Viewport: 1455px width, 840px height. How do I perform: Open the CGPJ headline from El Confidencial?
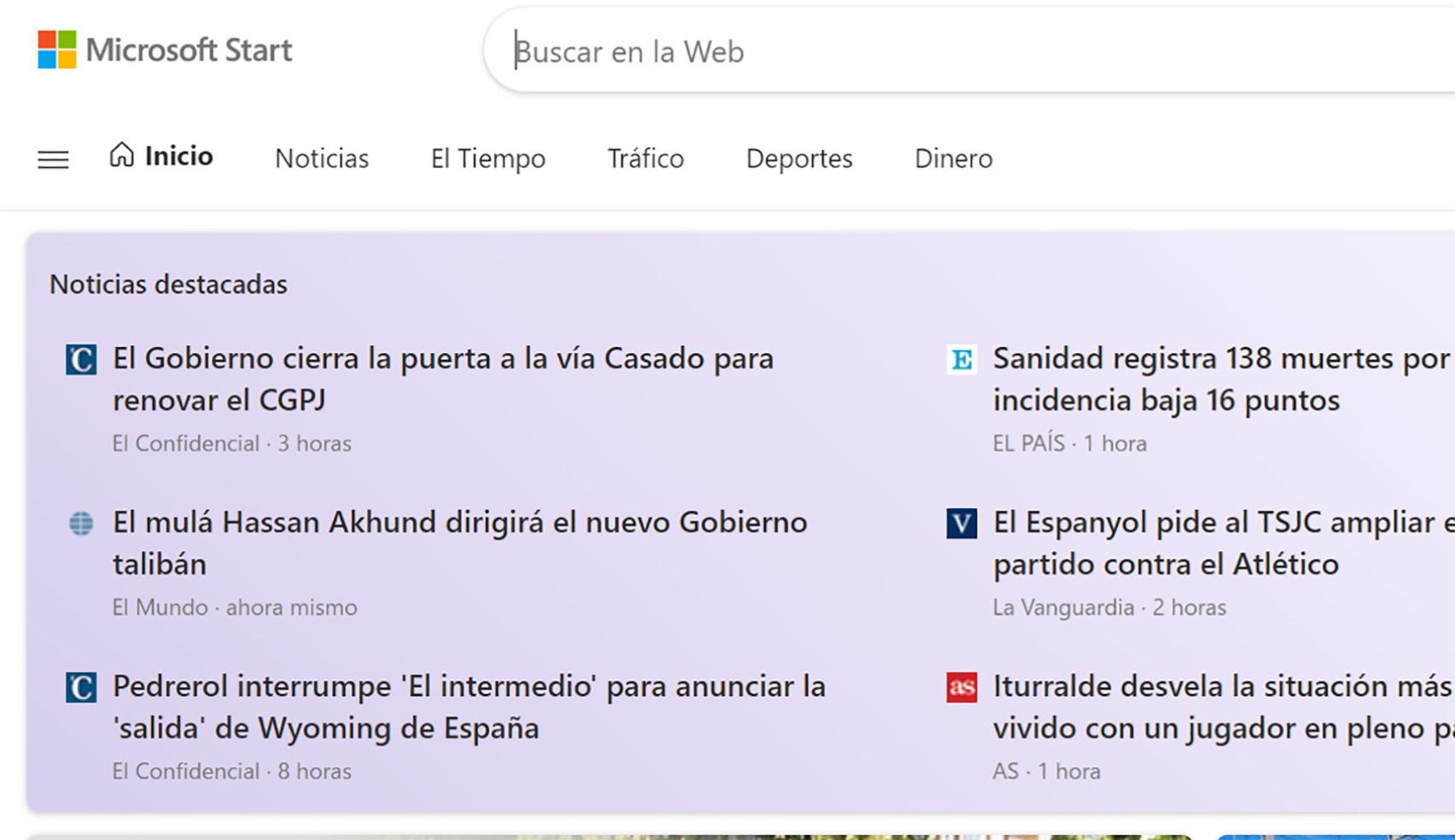443,379
